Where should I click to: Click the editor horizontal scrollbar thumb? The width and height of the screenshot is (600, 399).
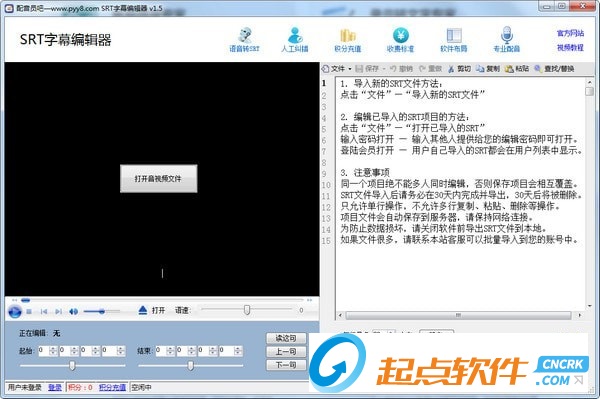tap(458, 315)
